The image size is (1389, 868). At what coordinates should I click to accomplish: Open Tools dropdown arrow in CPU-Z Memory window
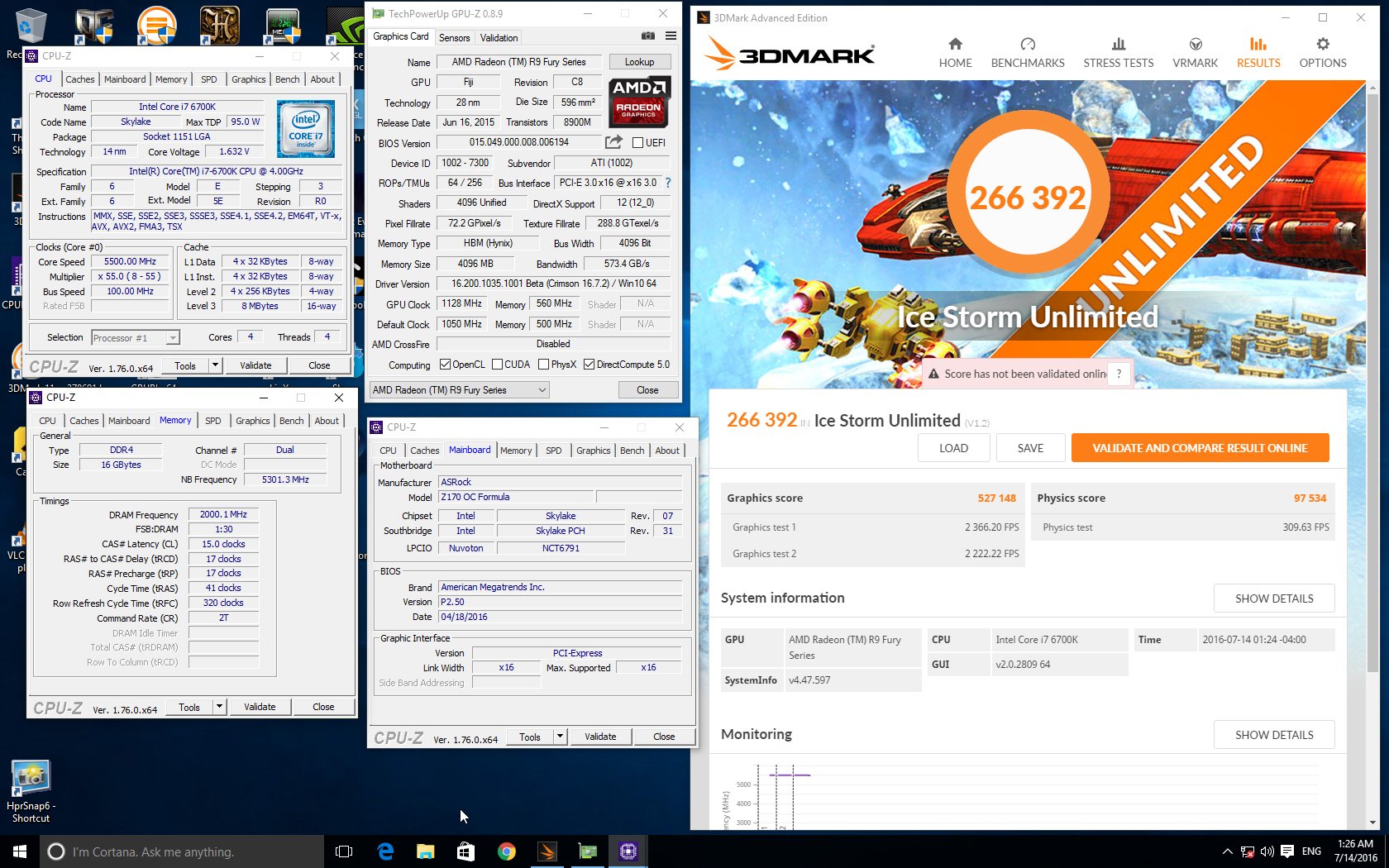pyautogui.click(x=219, y=707)
